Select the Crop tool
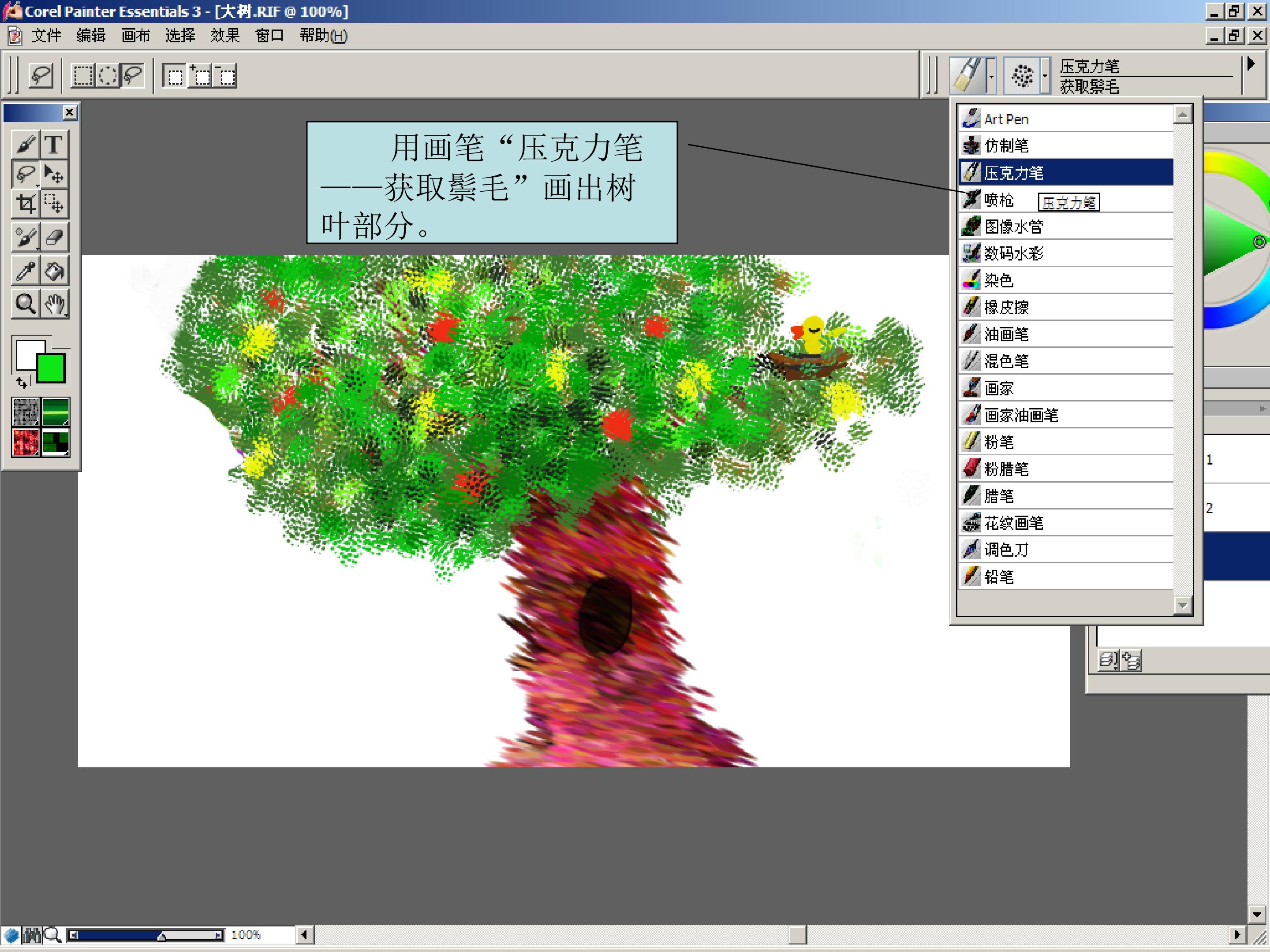The image size is (1270, 952). click(25, 204)
